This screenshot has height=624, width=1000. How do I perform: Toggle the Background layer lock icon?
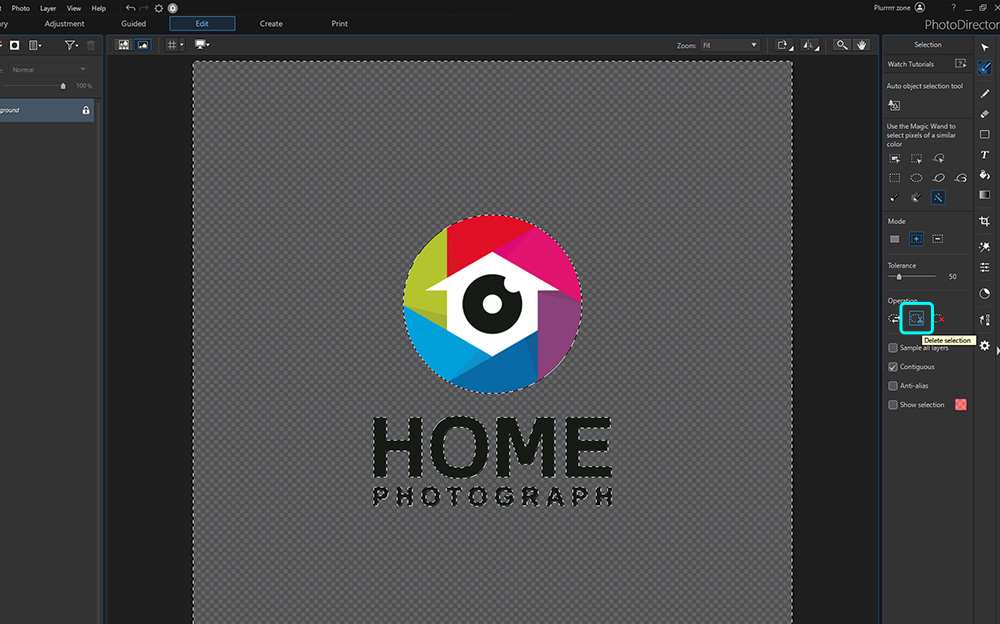(86, 110)
